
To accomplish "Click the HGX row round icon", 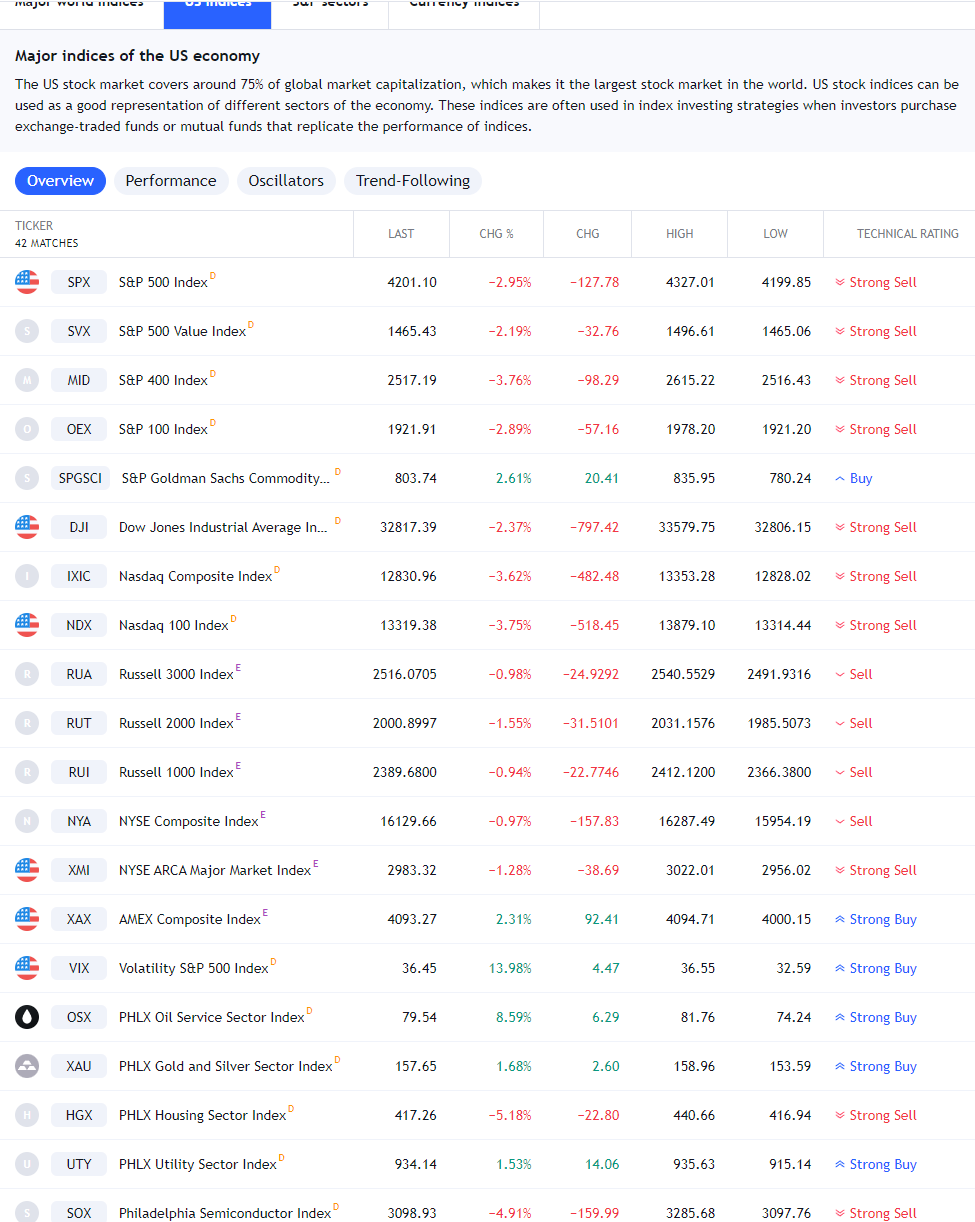I will tap(27, 1115).
